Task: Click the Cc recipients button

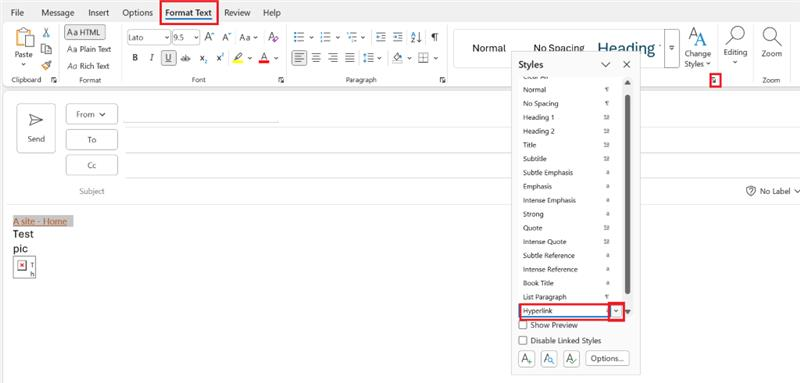Action: point(92,165)
